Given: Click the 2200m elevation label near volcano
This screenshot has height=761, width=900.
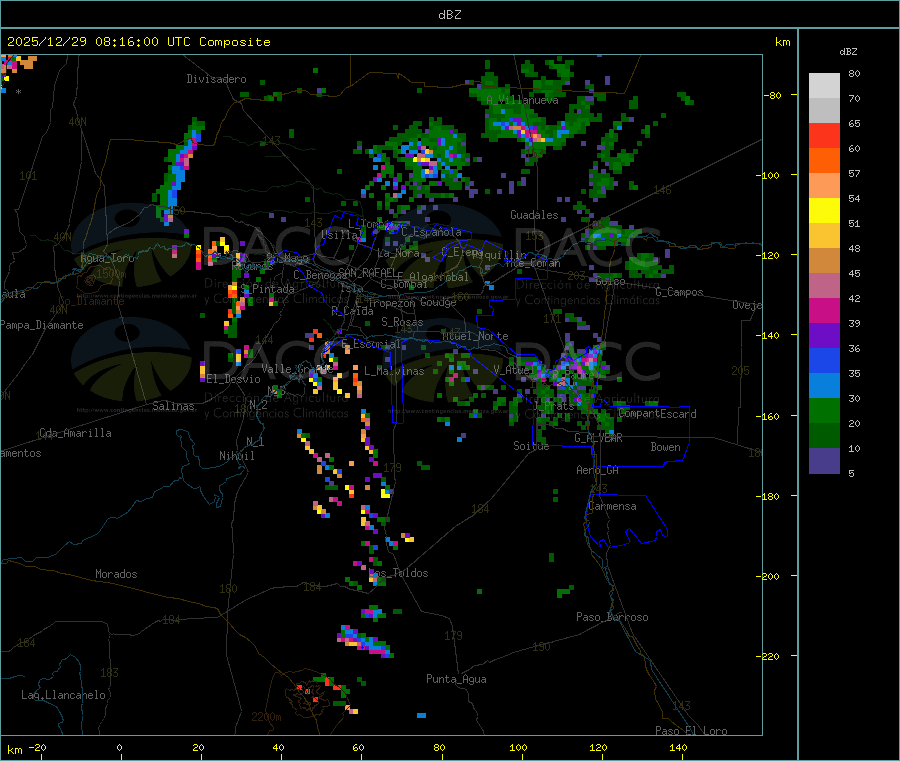Looking at the screenshot, I should coord(266,717).
